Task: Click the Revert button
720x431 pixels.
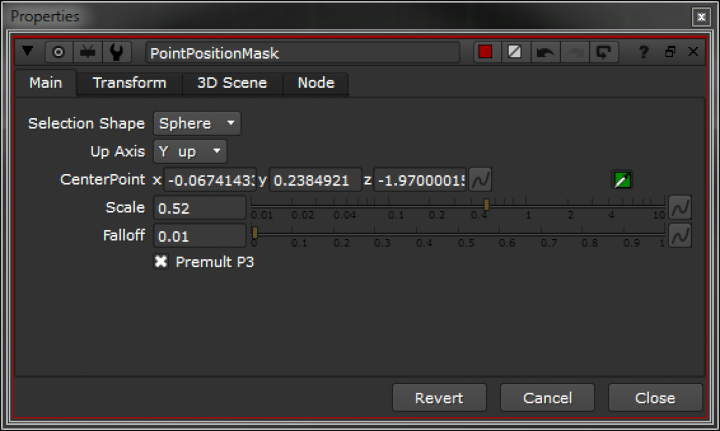Action: click(439, 398)
